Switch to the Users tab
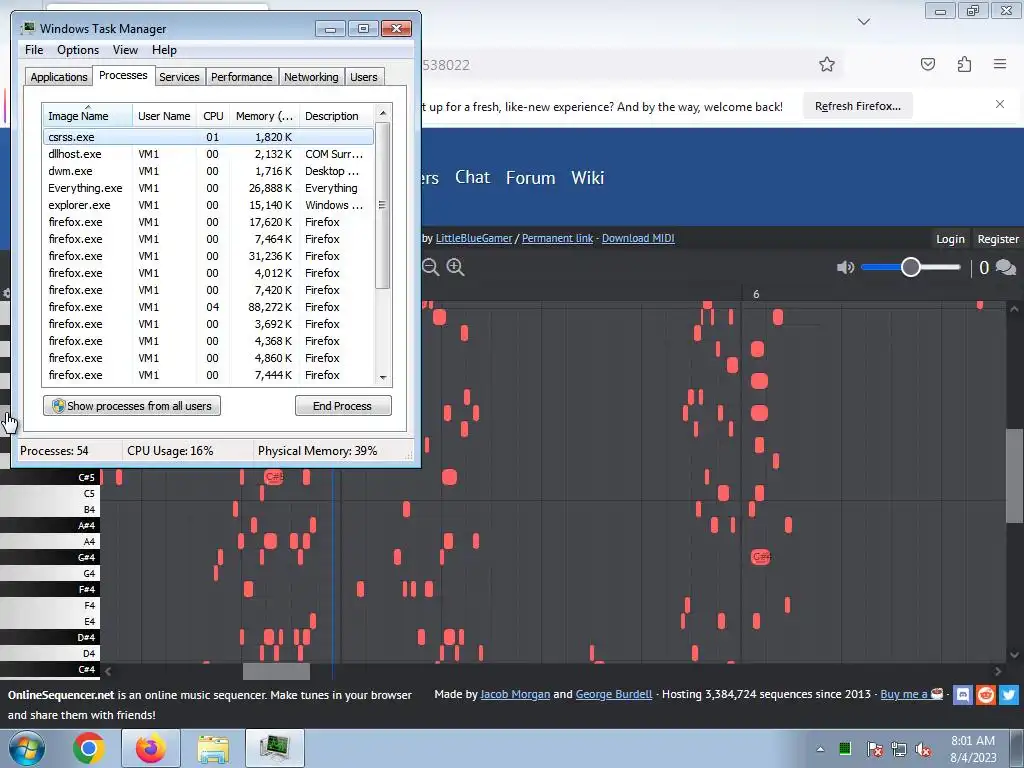Screen dimensions: 1024x768 364,76
